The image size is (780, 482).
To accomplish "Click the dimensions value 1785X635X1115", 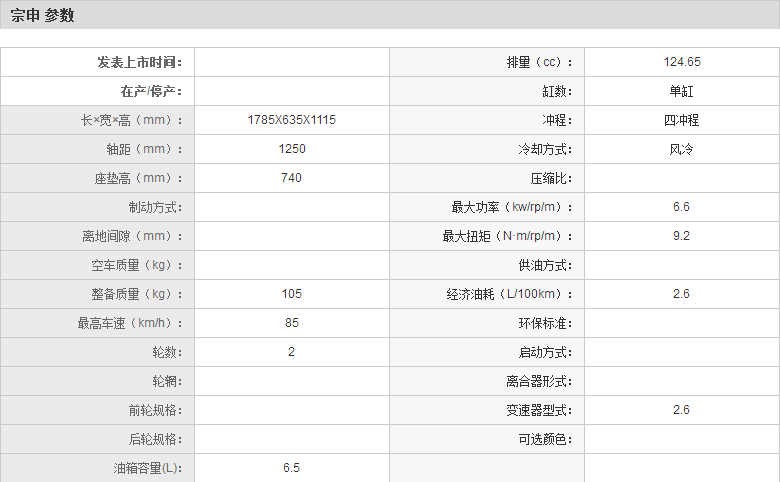I will tap(291, 120).
